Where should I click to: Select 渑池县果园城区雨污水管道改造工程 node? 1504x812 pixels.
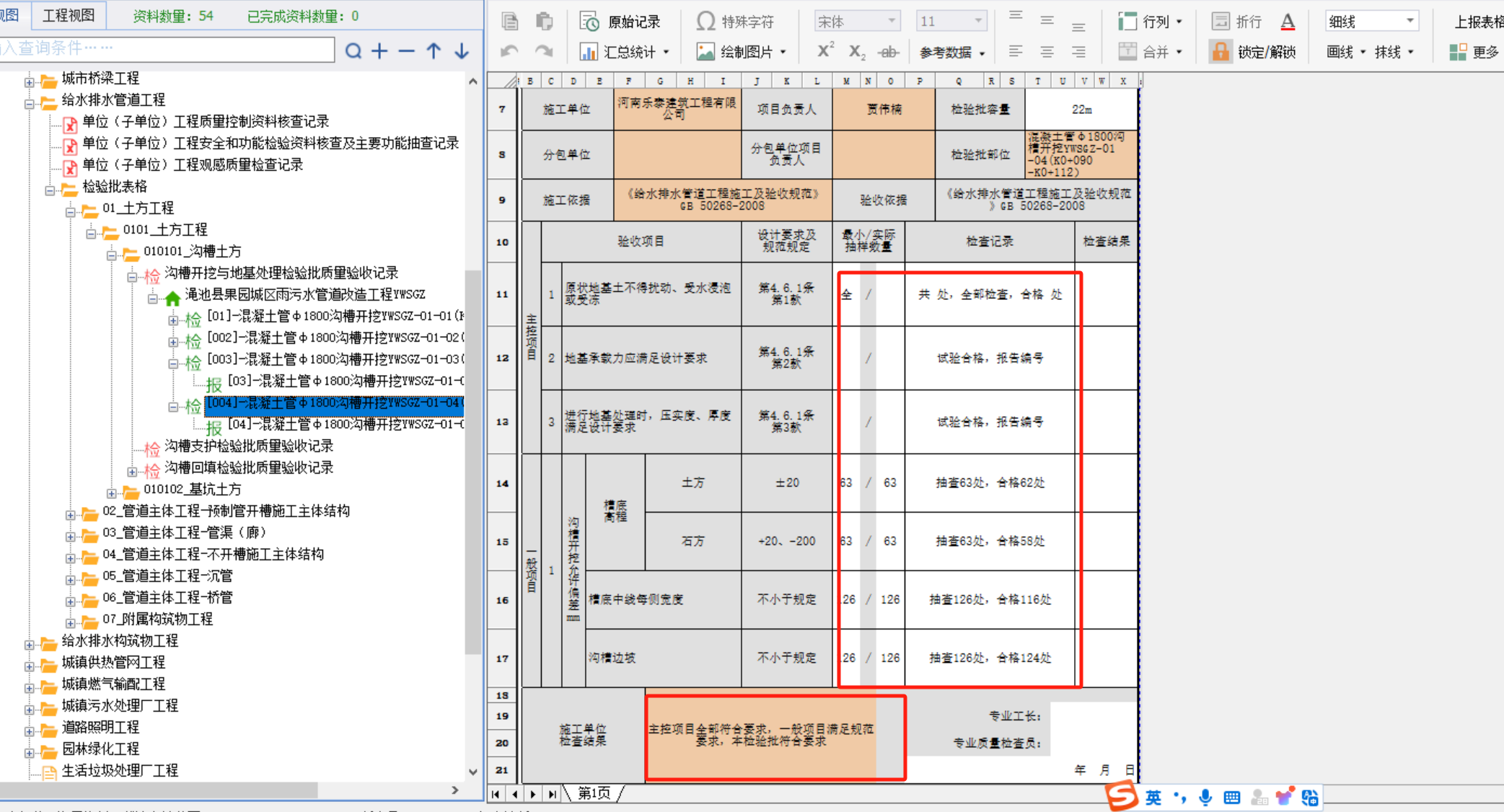tap(304, 295)
